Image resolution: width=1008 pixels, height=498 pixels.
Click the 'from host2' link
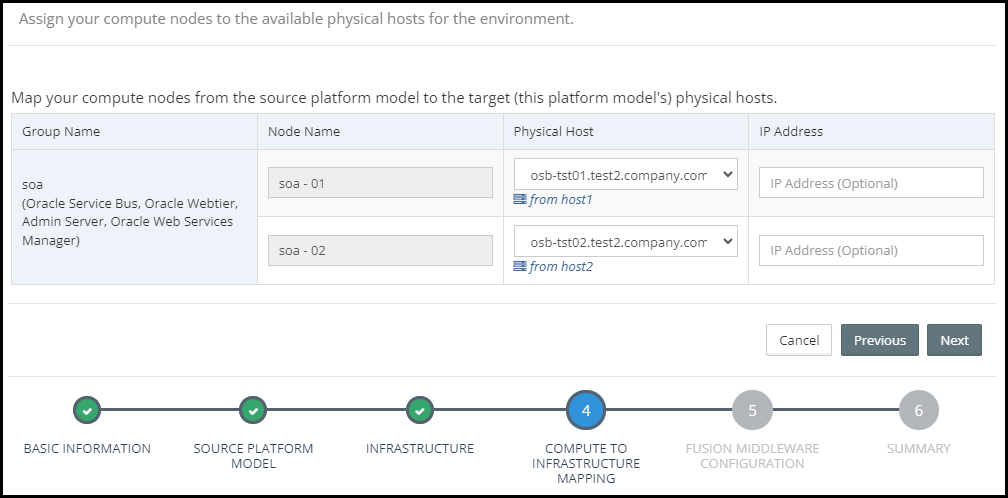(x=560, y=267)
